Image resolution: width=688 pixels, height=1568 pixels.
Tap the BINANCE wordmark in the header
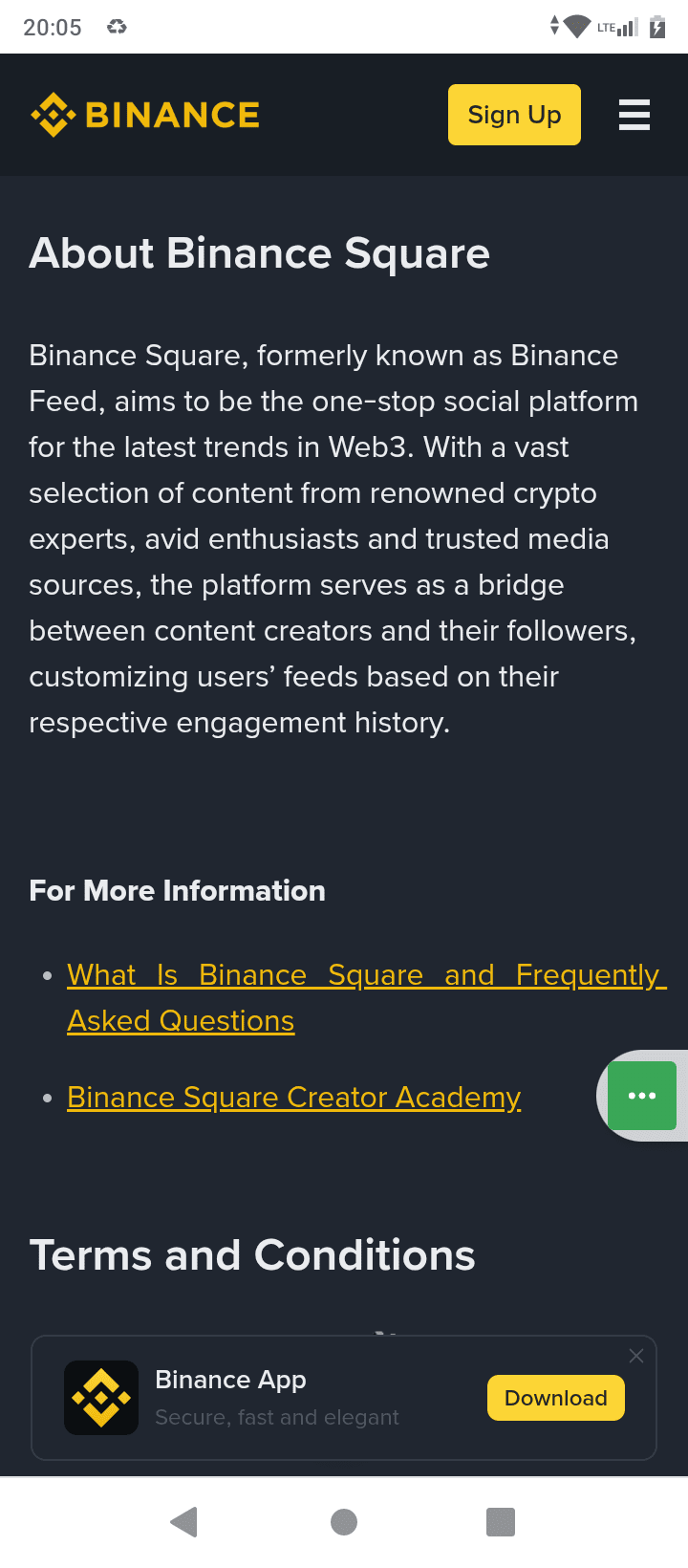[x=172, y=115]
